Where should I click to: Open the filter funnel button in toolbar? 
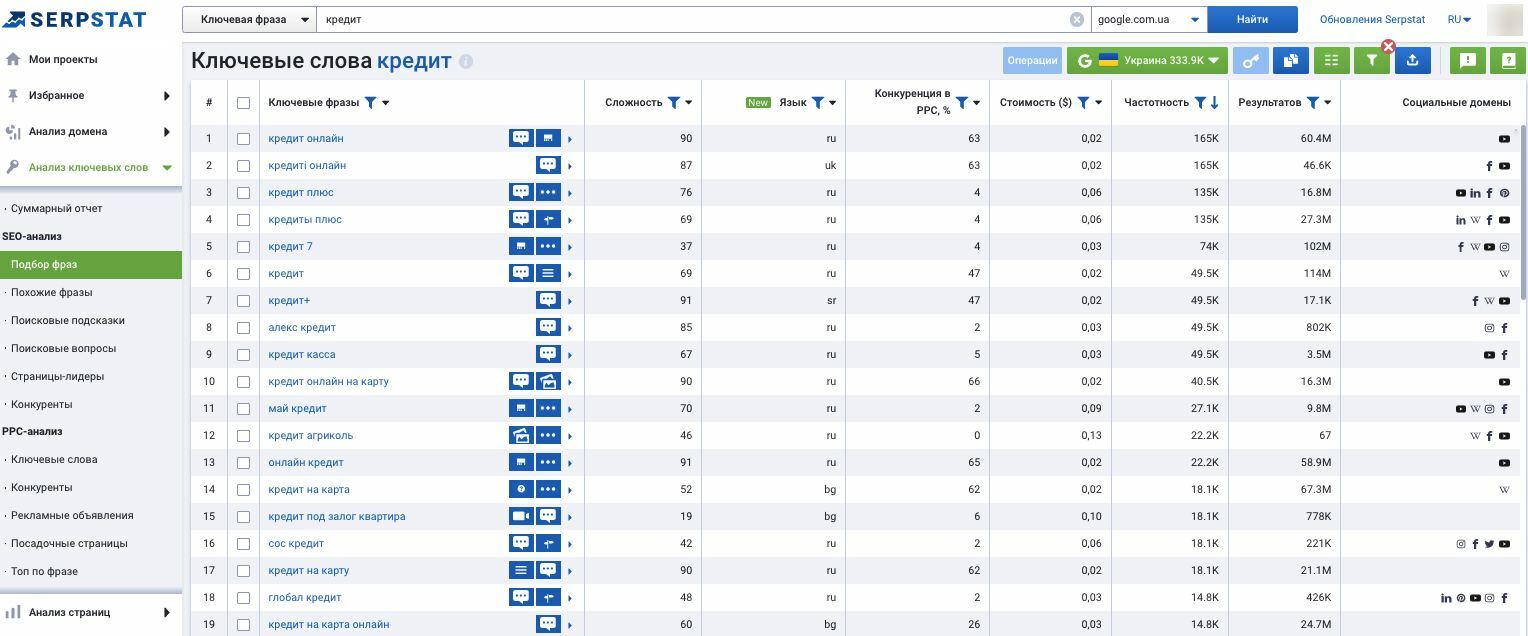[x=1372, y=60]
